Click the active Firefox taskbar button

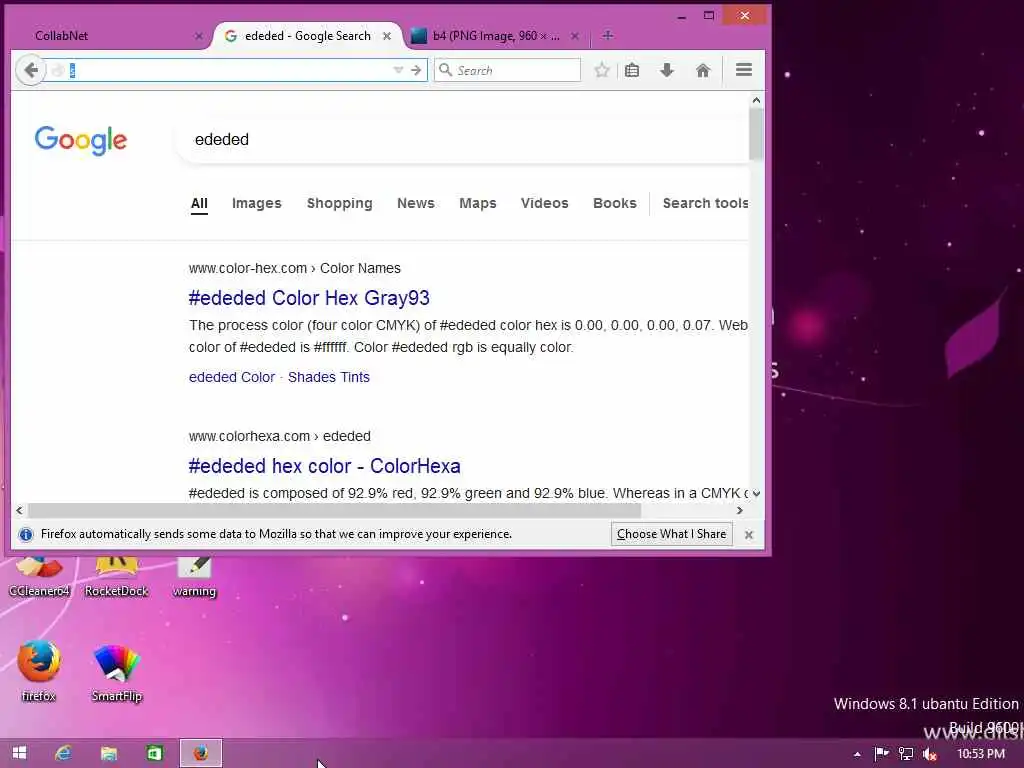(x=200, y=753)
